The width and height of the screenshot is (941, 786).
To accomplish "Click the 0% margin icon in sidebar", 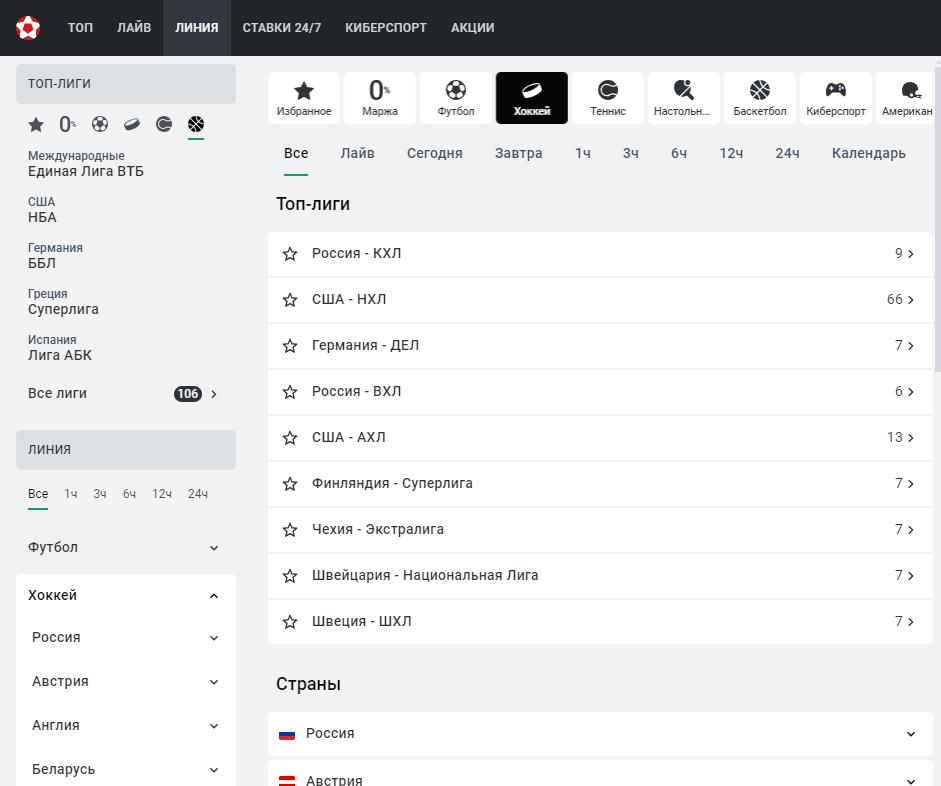I will [x=68, y=125].
